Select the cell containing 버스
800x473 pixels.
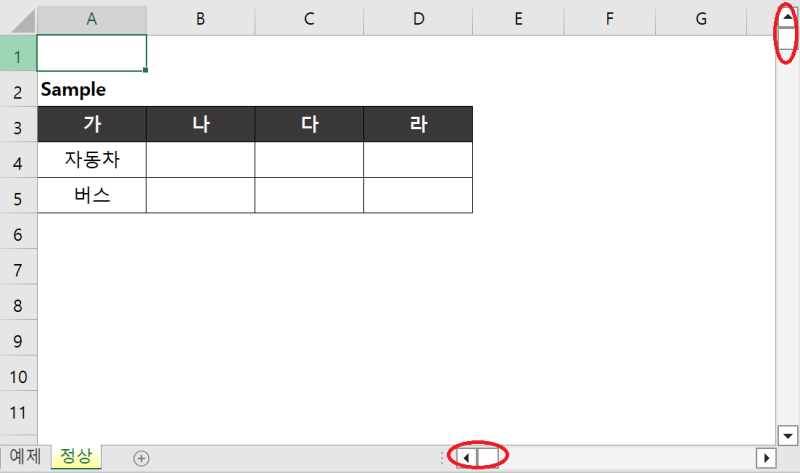[x=92, y=195]
